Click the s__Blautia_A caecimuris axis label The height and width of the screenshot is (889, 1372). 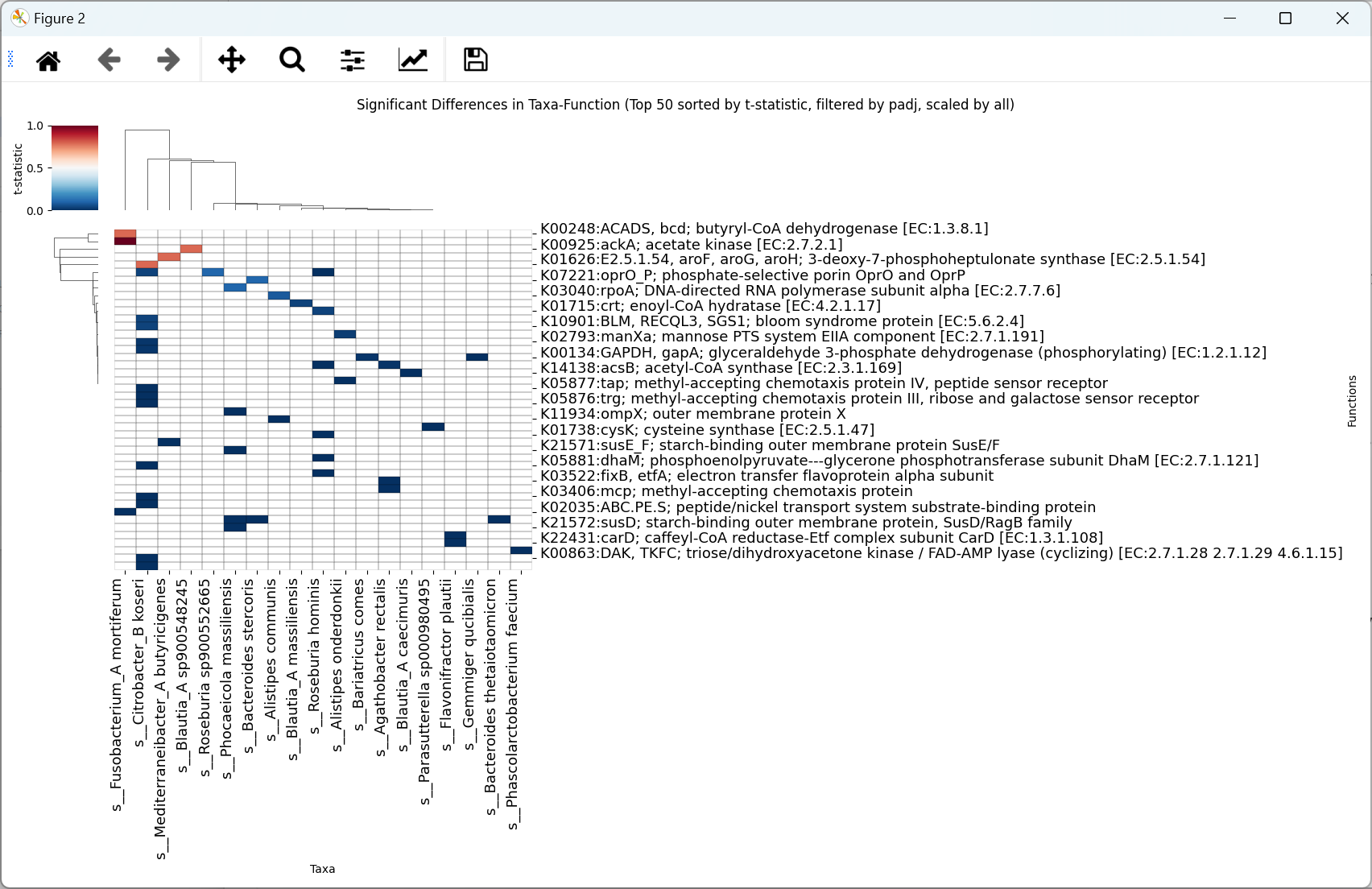click(x=403, y=665)
